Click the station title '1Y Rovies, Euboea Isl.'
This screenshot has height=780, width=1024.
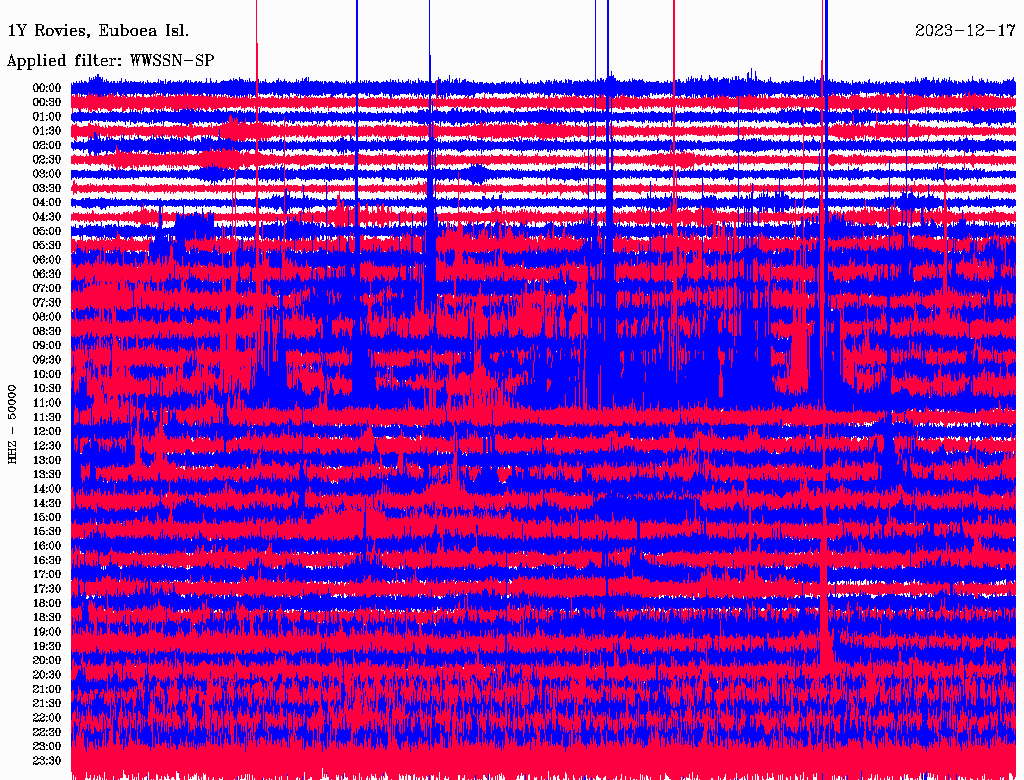point(97,31)
